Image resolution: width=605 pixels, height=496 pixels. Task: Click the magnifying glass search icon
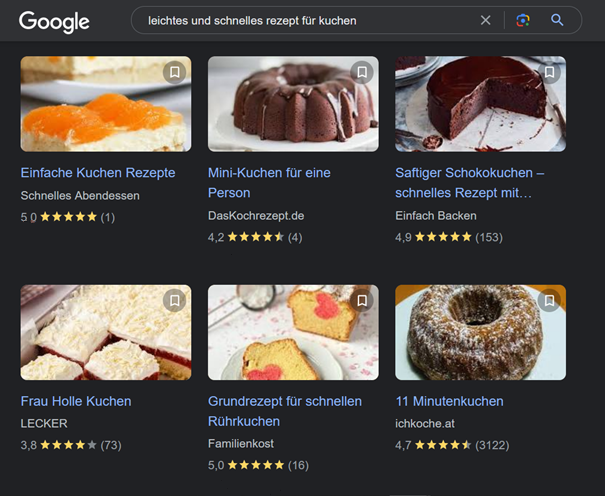[557, 20]
